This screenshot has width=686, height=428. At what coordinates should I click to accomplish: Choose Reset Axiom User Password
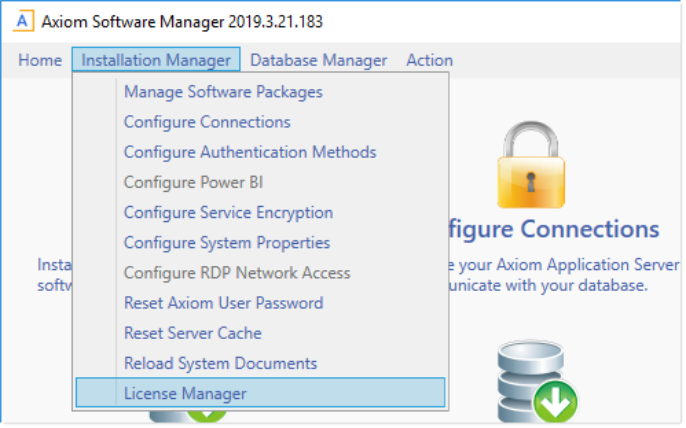point(223,303)
